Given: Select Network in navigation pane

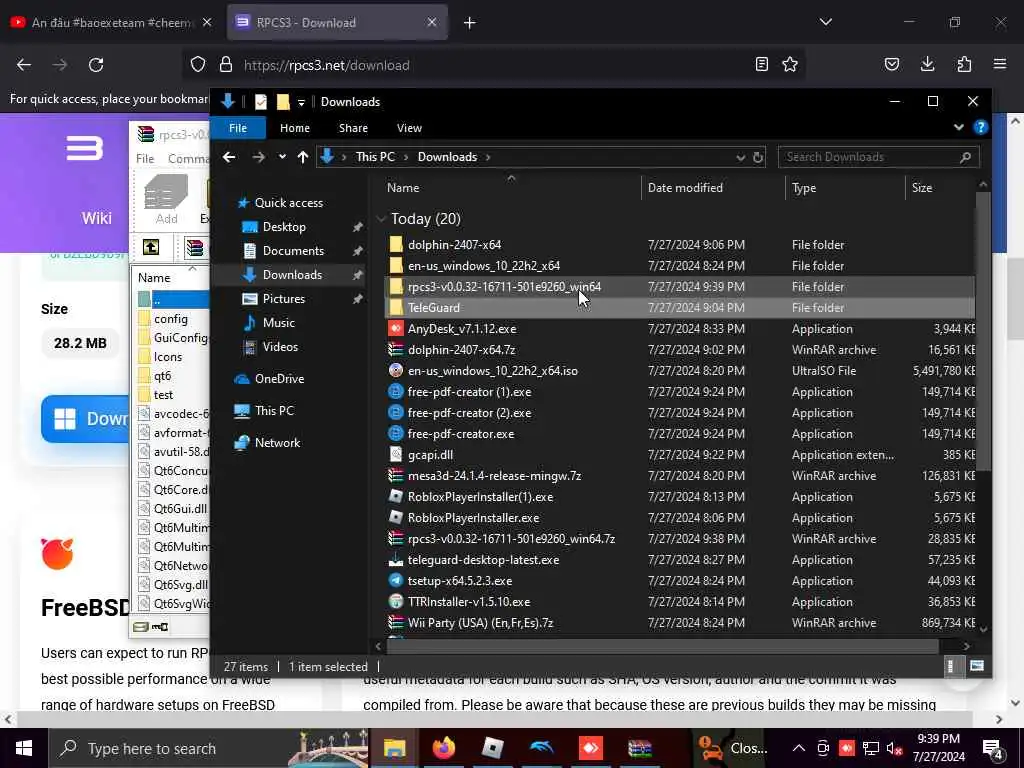Looking at the screenshot, I should [x=277, y=443].
